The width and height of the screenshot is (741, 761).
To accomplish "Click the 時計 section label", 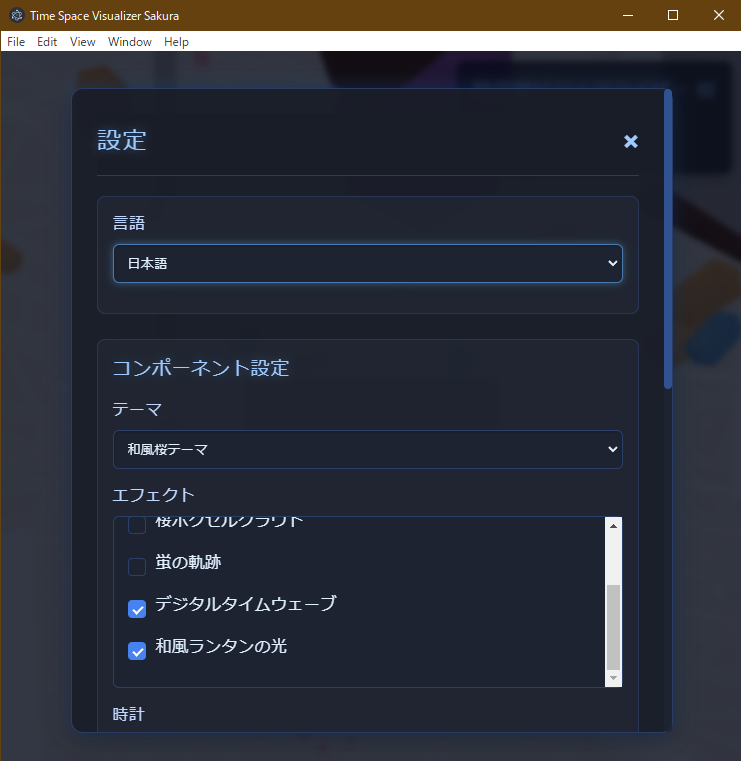I will click(129, 714).
